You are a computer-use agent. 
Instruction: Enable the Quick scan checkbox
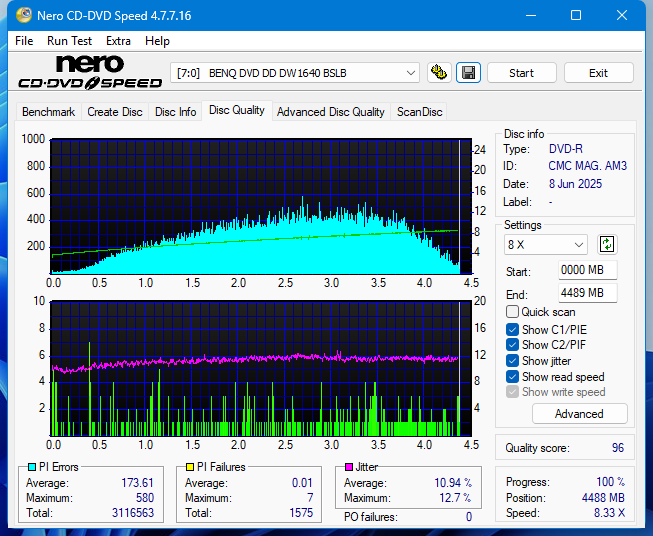point(513,312)
